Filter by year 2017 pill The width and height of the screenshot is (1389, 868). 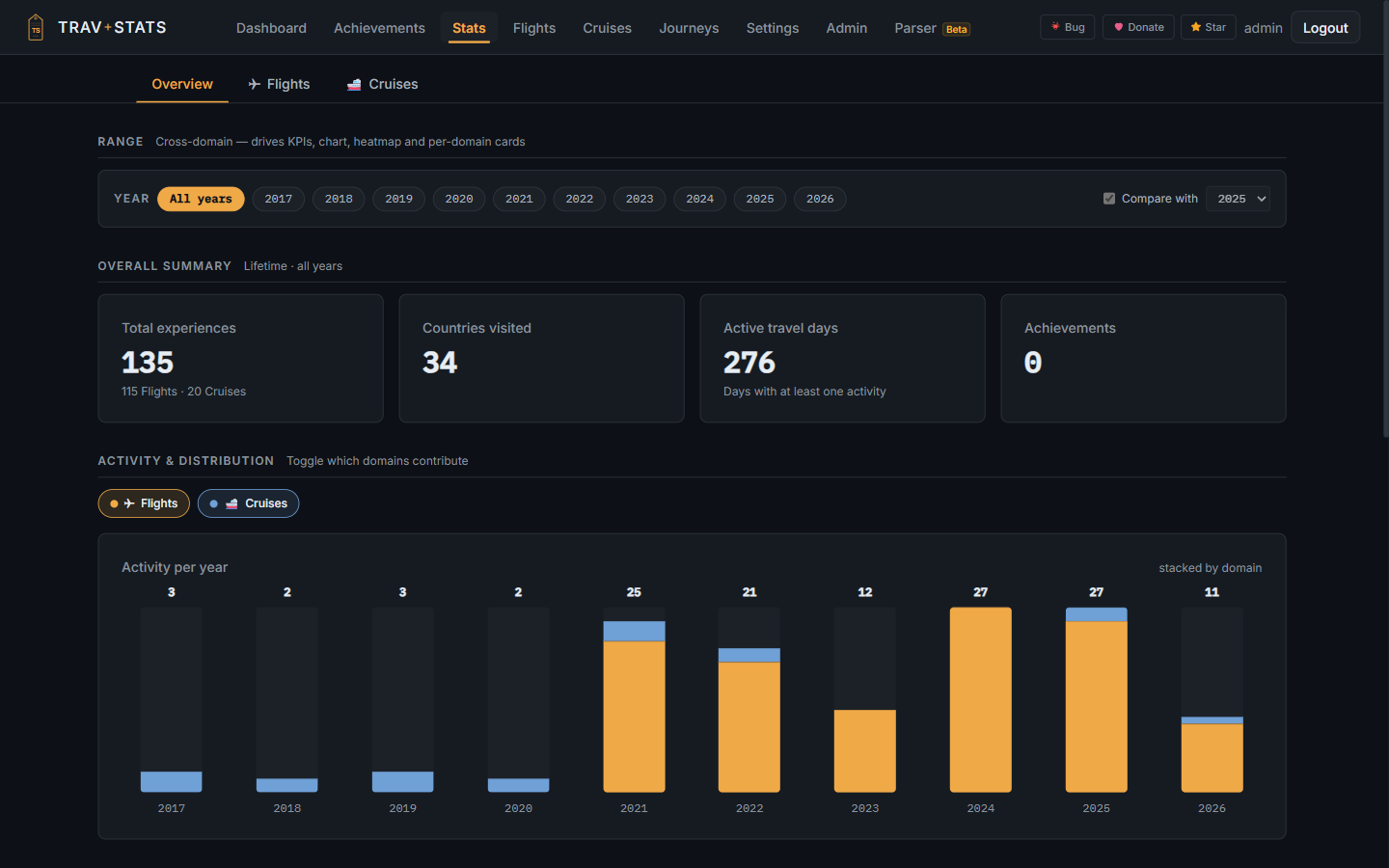coord(279,199)
